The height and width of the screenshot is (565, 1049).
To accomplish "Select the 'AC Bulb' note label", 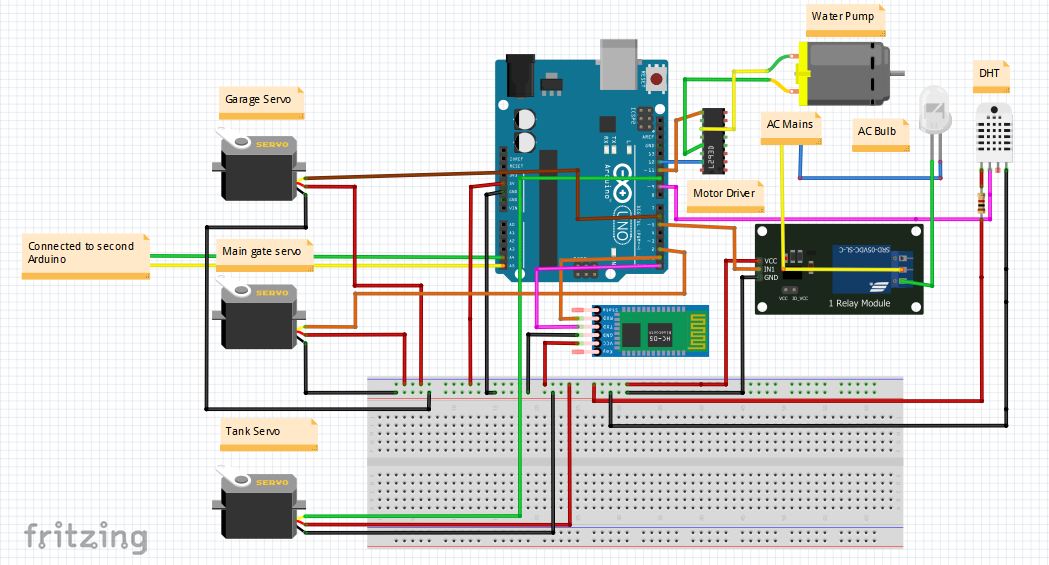I will click(x=880, y=135).
